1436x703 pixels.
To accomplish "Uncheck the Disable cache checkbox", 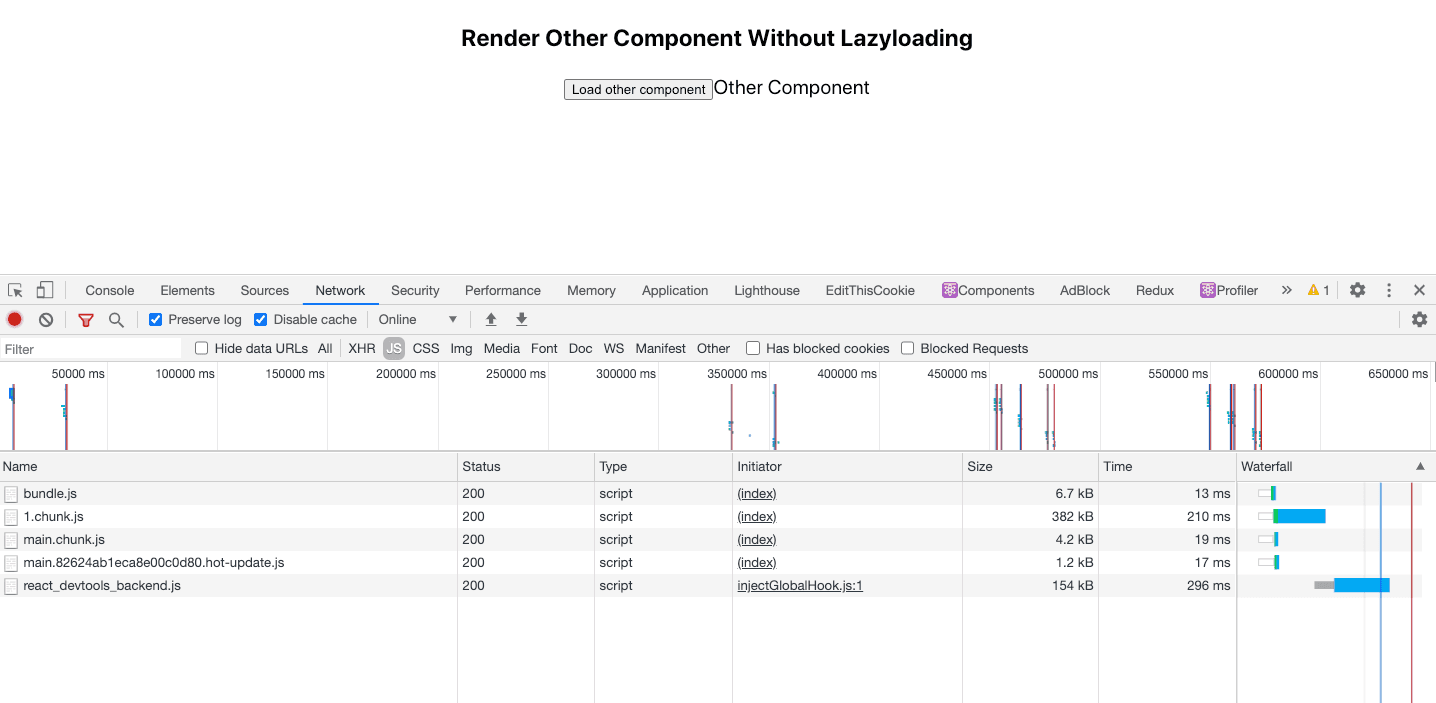I will point(261,320).
